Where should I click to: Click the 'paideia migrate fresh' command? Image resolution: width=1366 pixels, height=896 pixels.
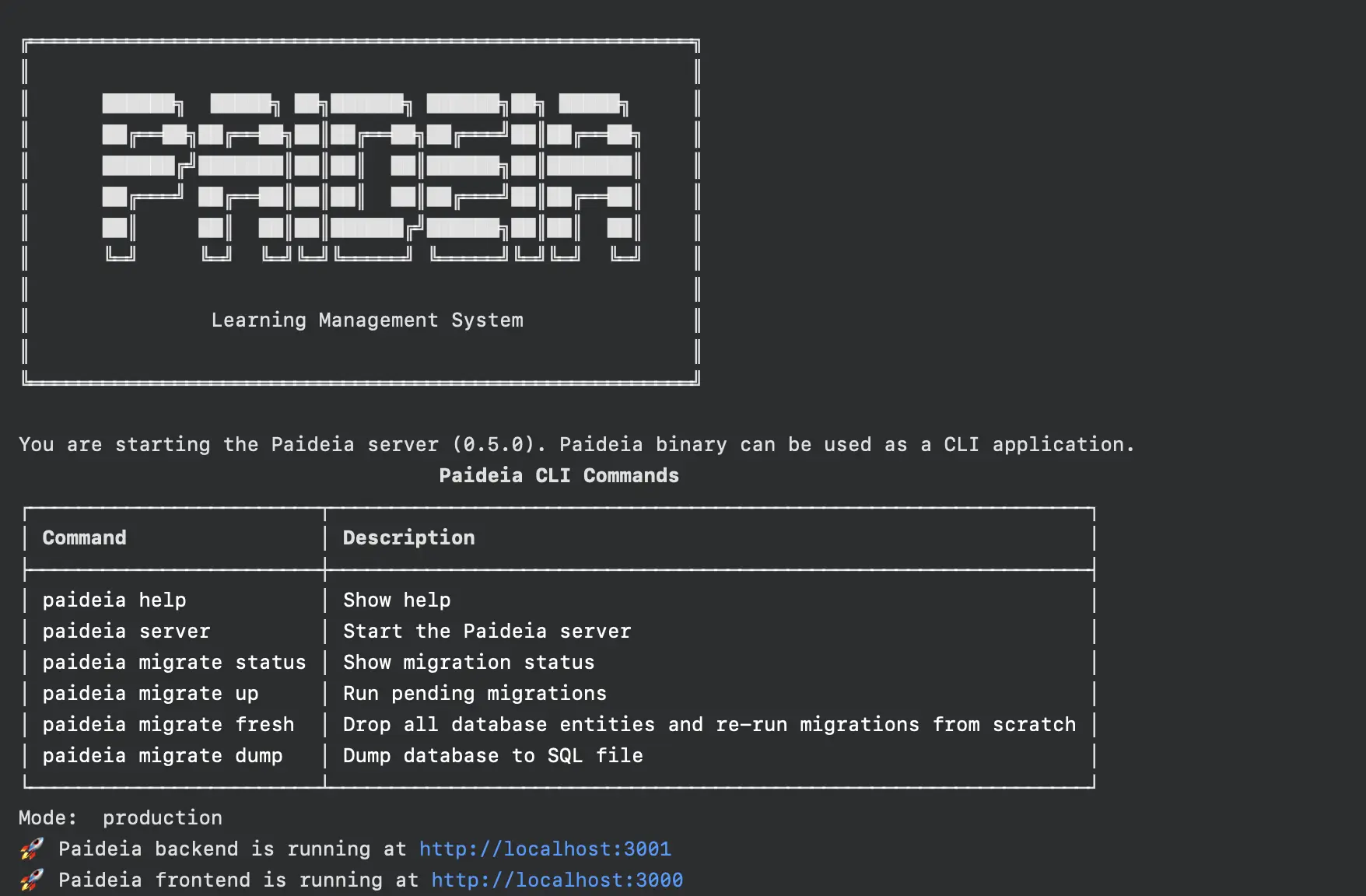168,724
